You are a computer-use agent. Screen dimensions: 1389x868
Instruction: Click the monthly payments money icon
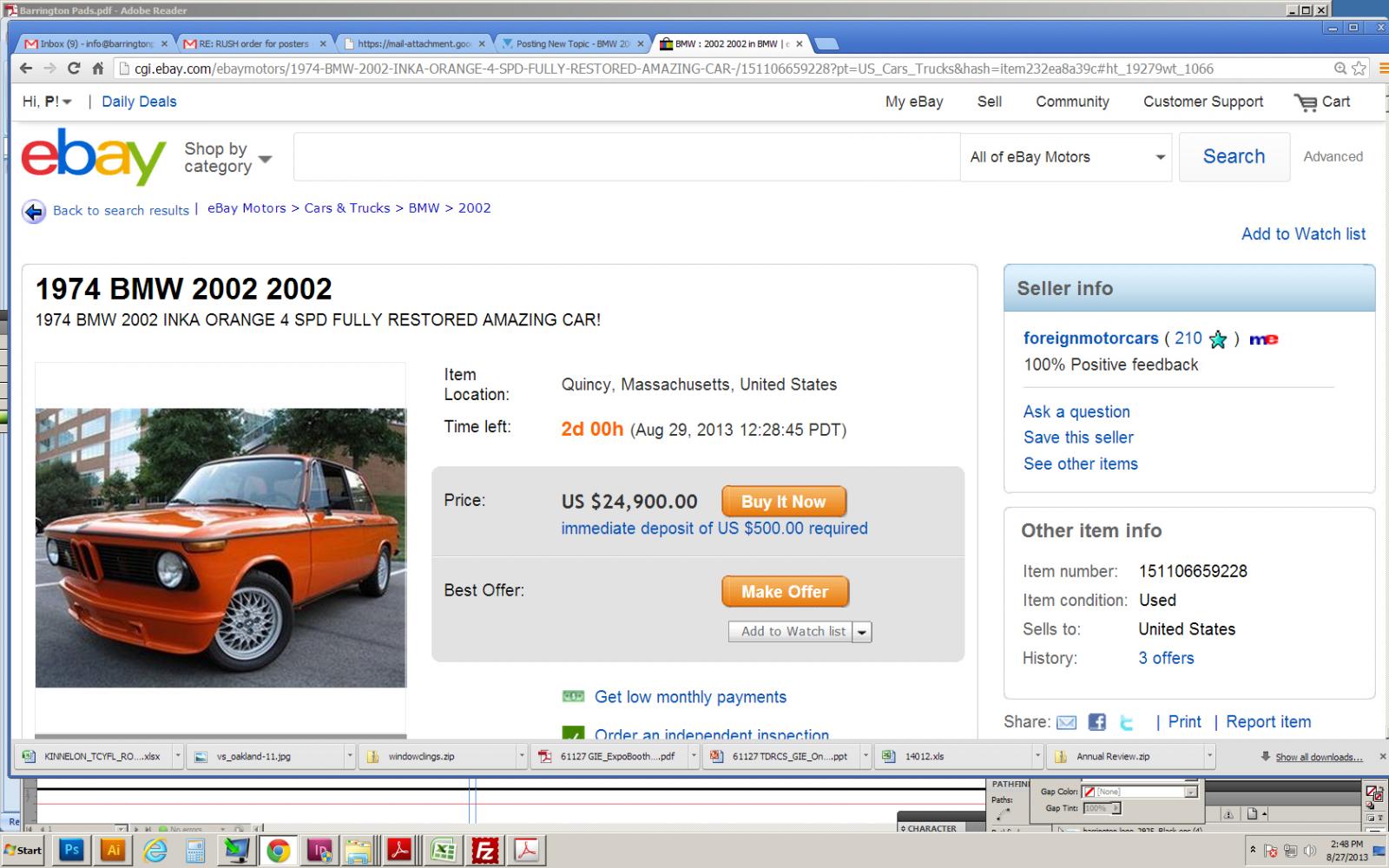(x=573, y=696)
